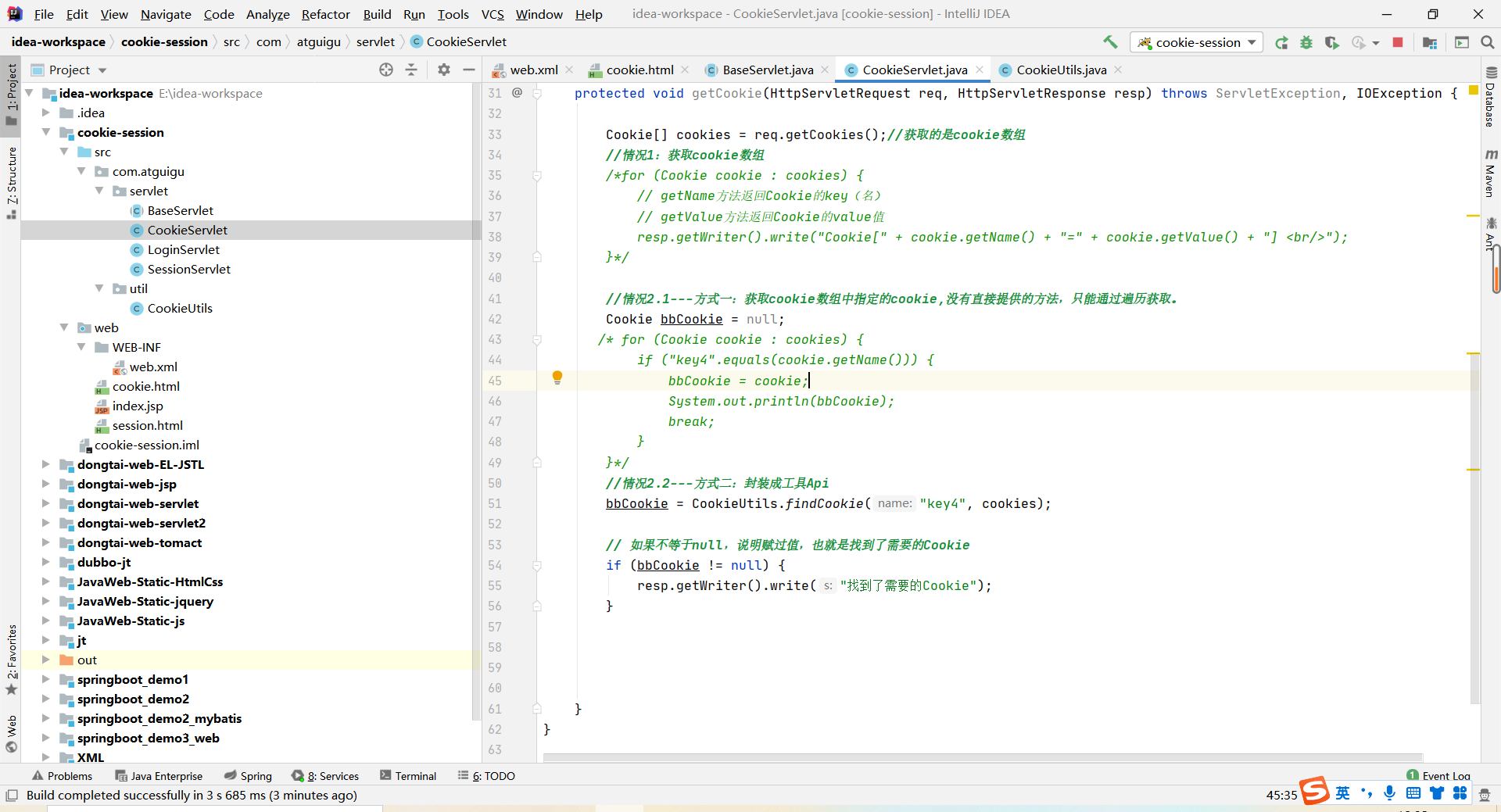Image resolution: width=1501 pixels, height=812 pixels.
Task: Open the Refactor menu
Action: coord(326,14)
